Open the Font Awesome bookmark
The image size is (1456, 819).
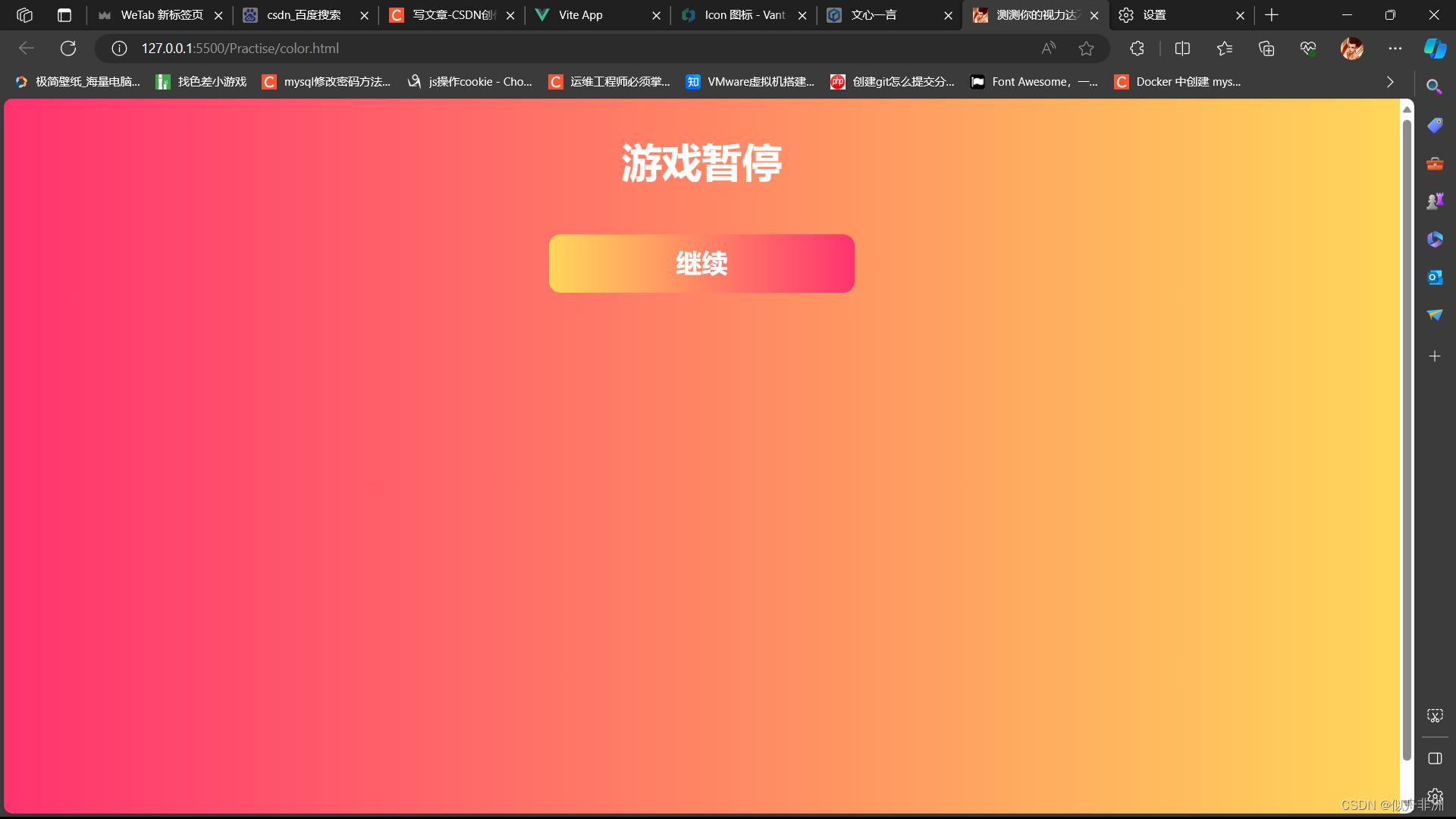1035,82
